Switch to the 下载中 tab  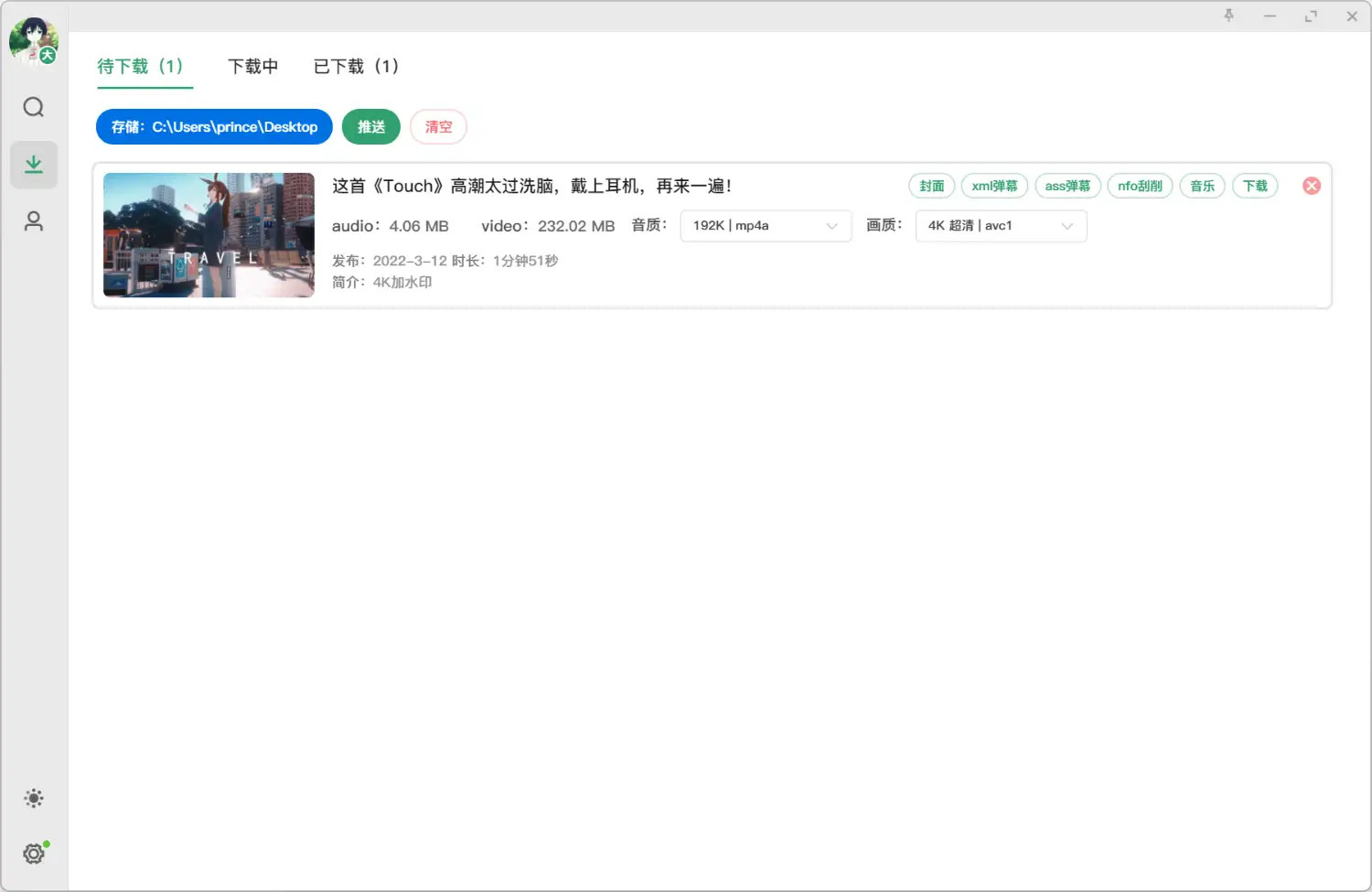coord(252,66)
